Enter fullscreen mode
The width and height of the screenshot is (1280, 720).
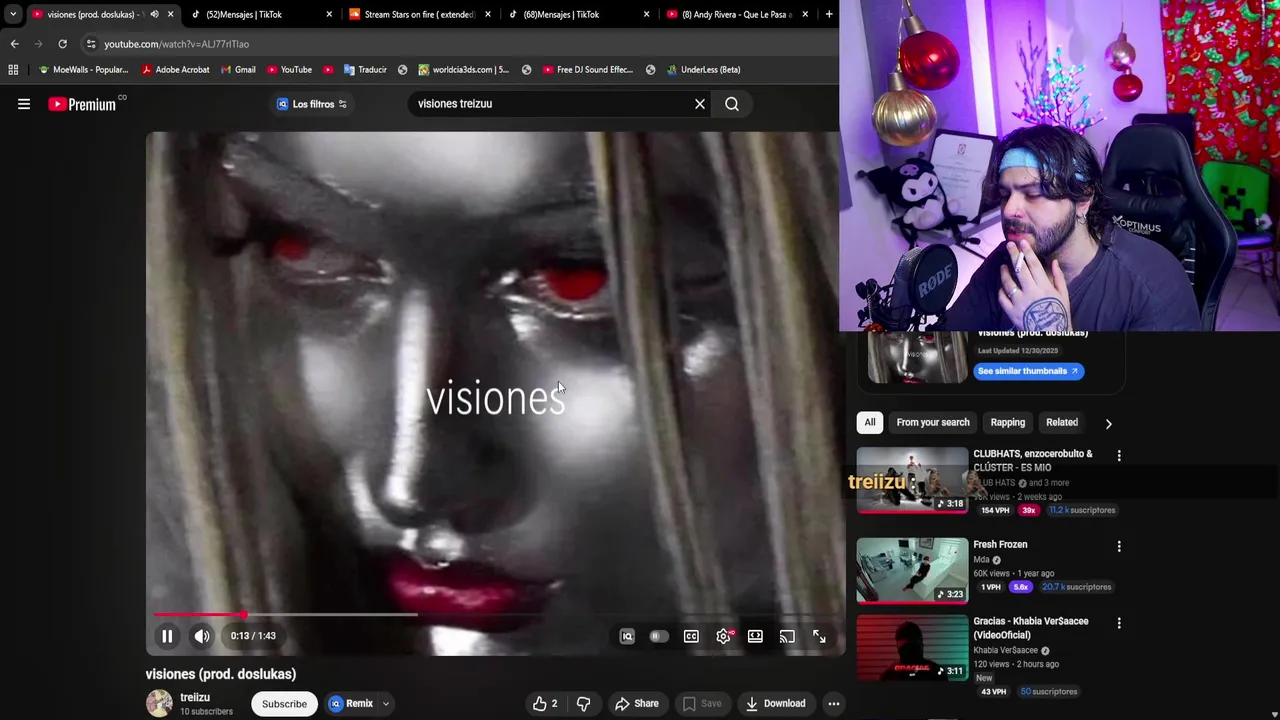point(819,636)
